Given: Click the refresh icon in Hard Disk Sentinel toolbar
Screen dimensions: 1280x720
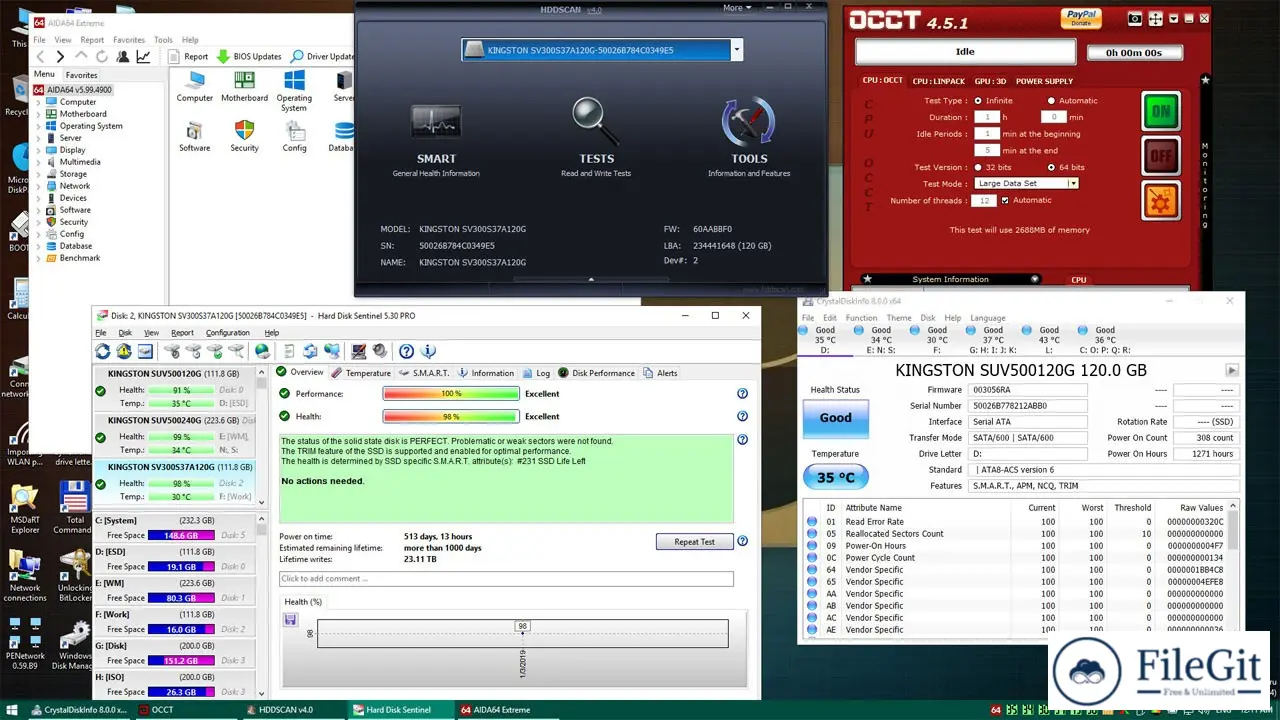Looking at the screenshot, I should pyautogui.click(x=103, y=351).
